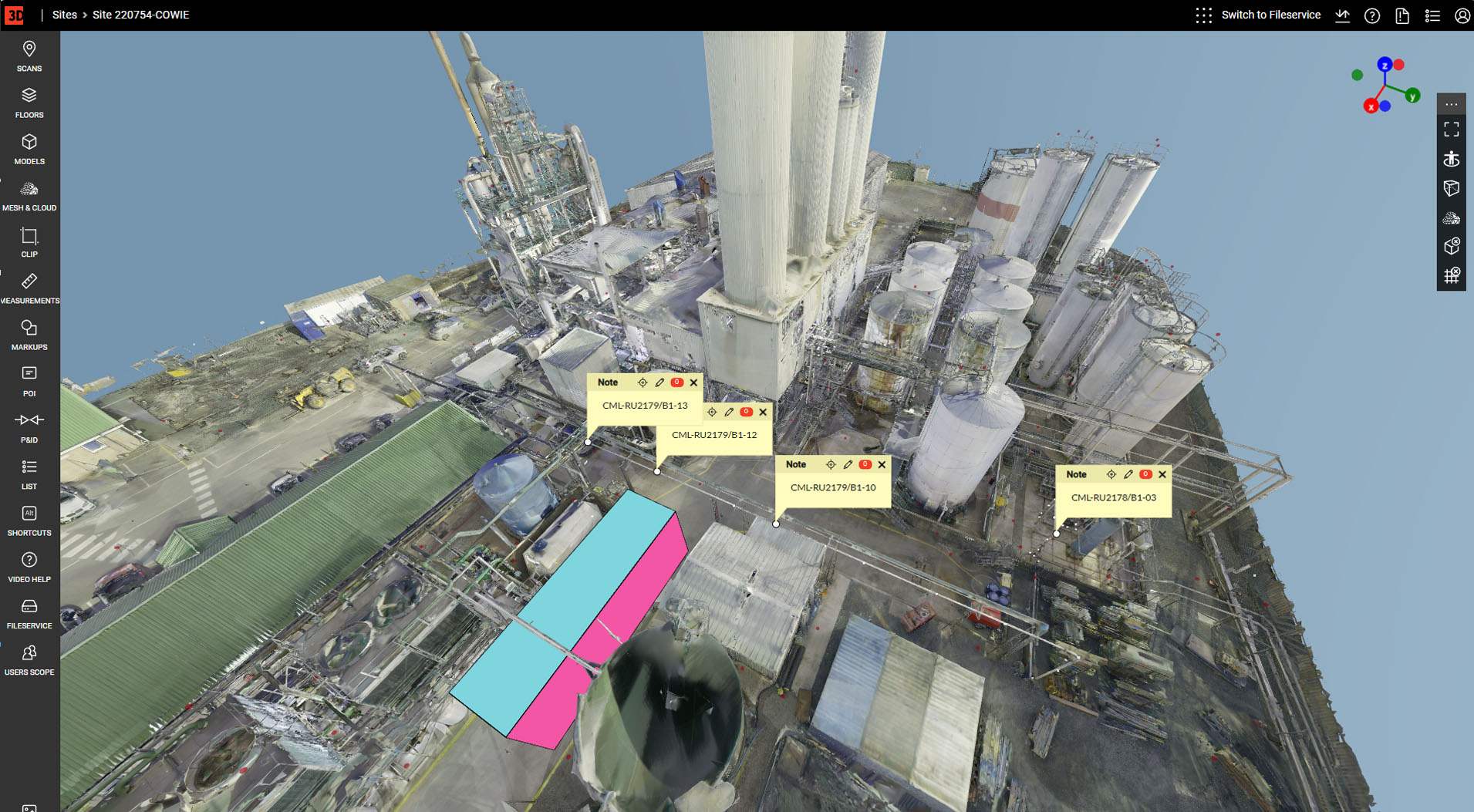Activate the Clip tool
This screenshot has width=1474, height=812.
coord(29,242)
